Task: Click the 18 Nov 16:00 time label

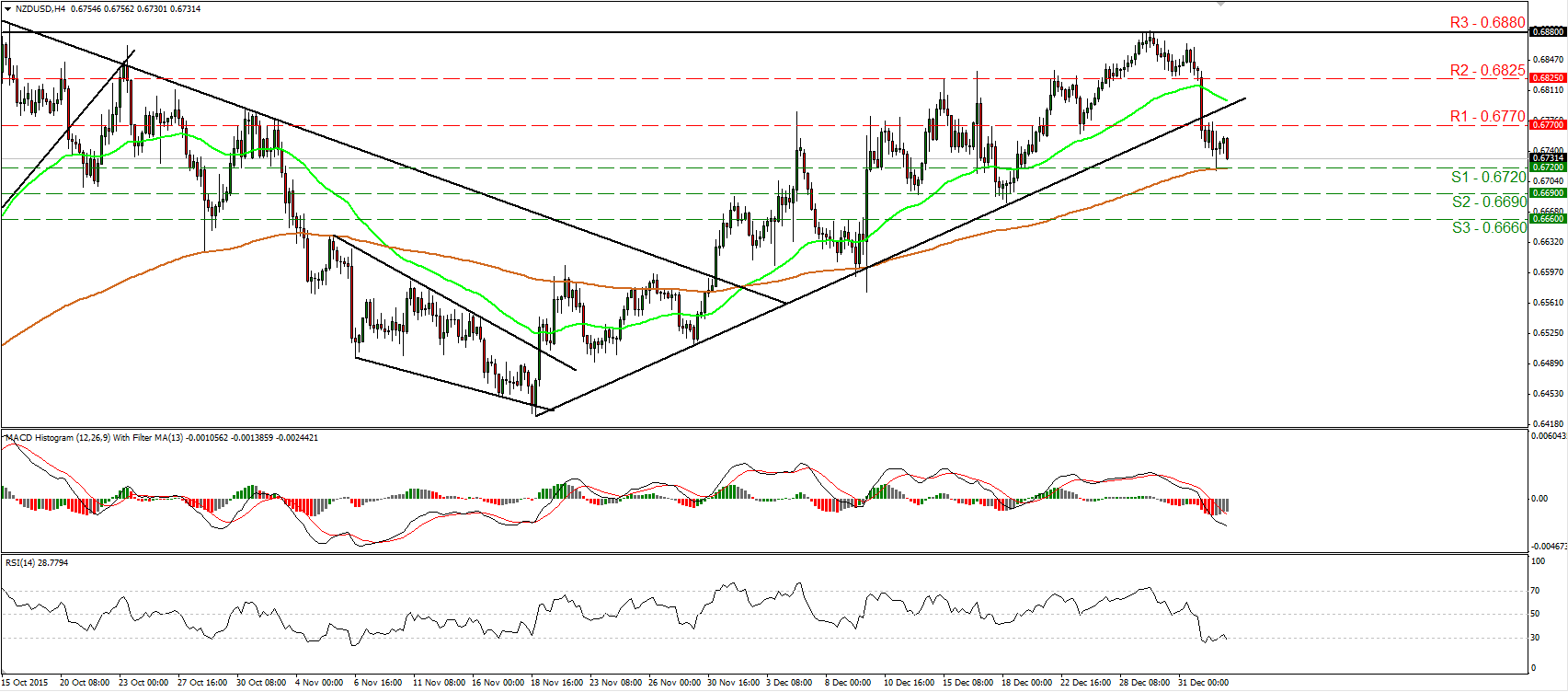Action: click(556, 683)
